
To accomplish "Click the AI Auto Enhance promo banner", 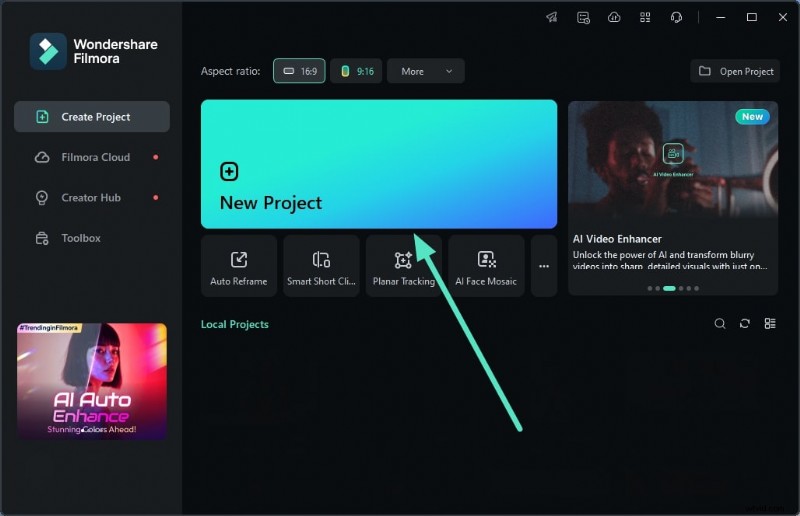I will click(x=92, y=381).
